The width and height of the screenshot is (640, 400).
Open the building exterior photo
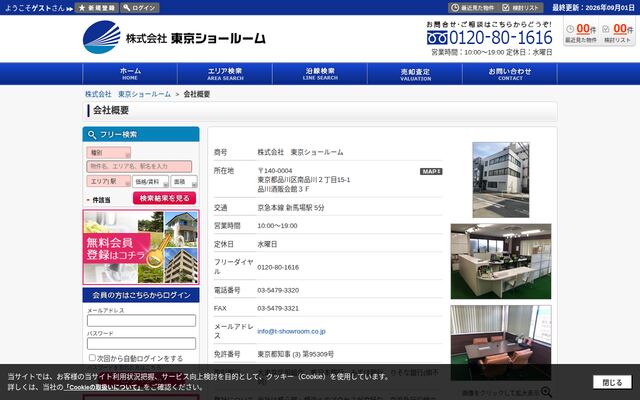click(x=500, y=180)
